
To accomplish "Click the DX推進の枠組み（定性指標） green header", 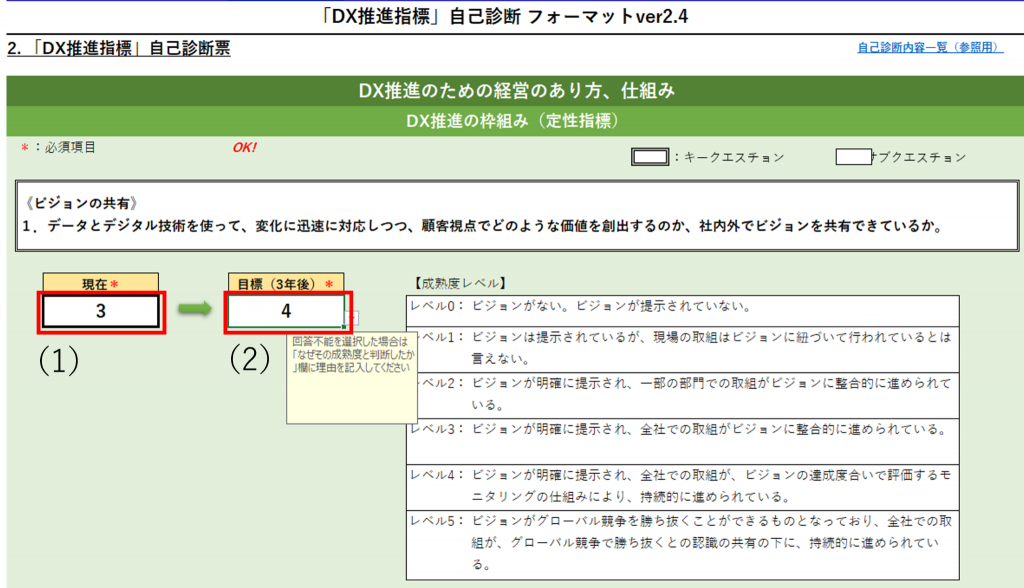I will click(512, 121).
